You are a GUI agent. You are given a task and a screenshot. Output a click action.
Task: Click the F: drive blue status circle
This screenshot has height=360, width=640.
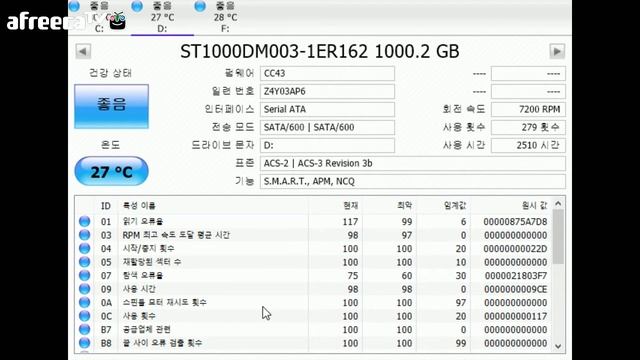200,6
